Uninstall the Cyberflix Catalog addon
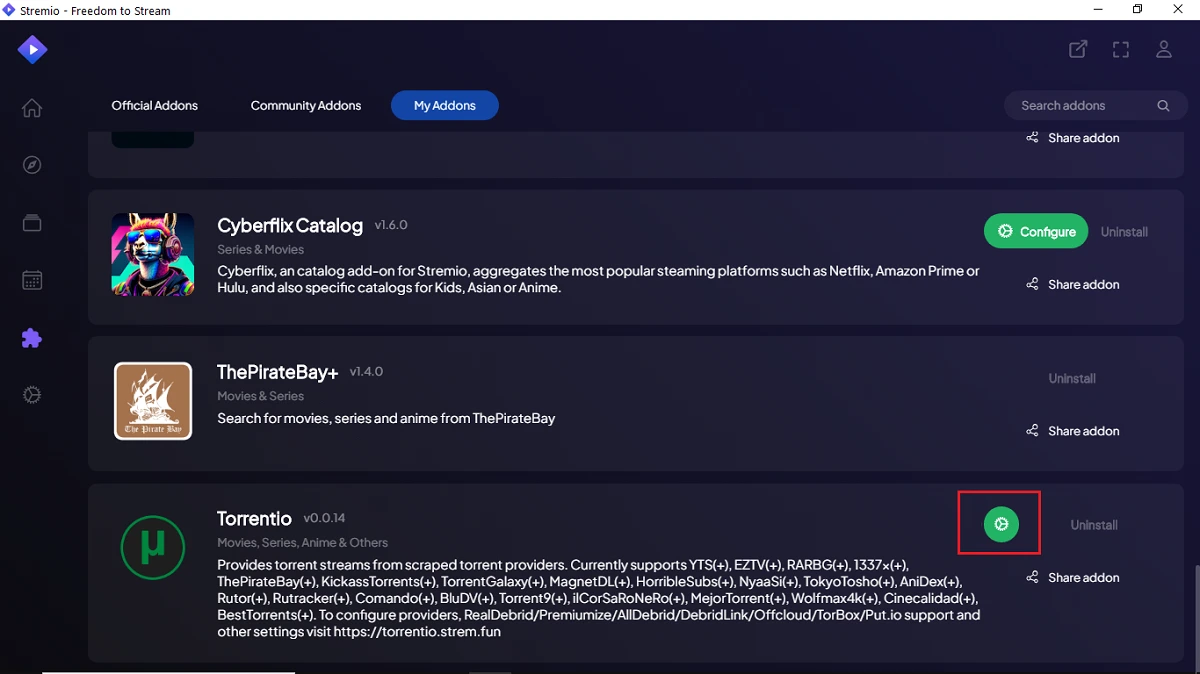 [x=1124, y=232]
